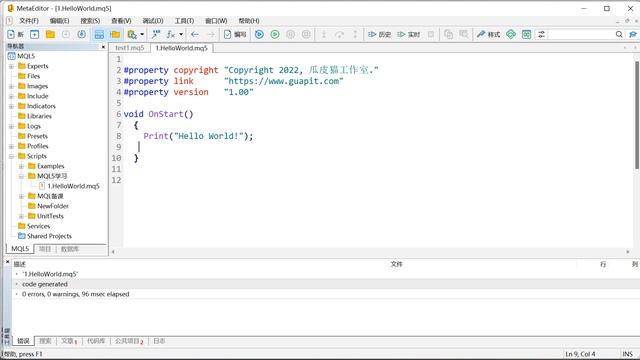Open the Help (帮助) menu

tap(249, 21)
